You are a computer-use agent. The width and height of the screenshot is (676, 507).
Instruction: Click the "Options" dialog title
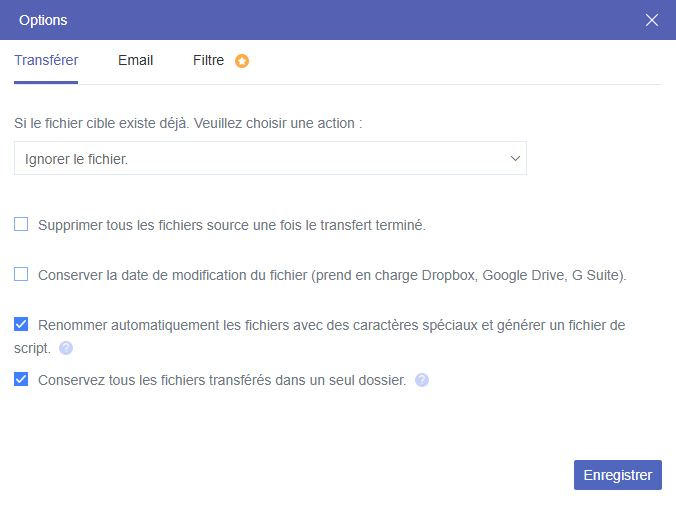pos(44,20)
